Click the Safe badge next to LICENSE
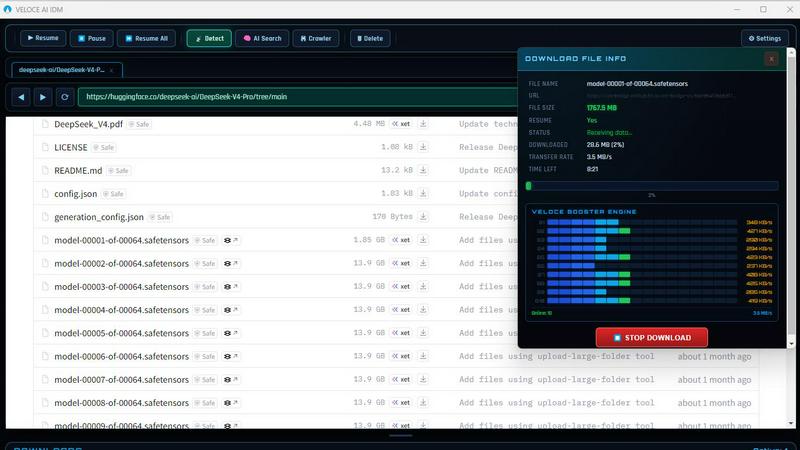Viewport: 800px width, 450px height. pyautogui.click(x=104, y=147)
